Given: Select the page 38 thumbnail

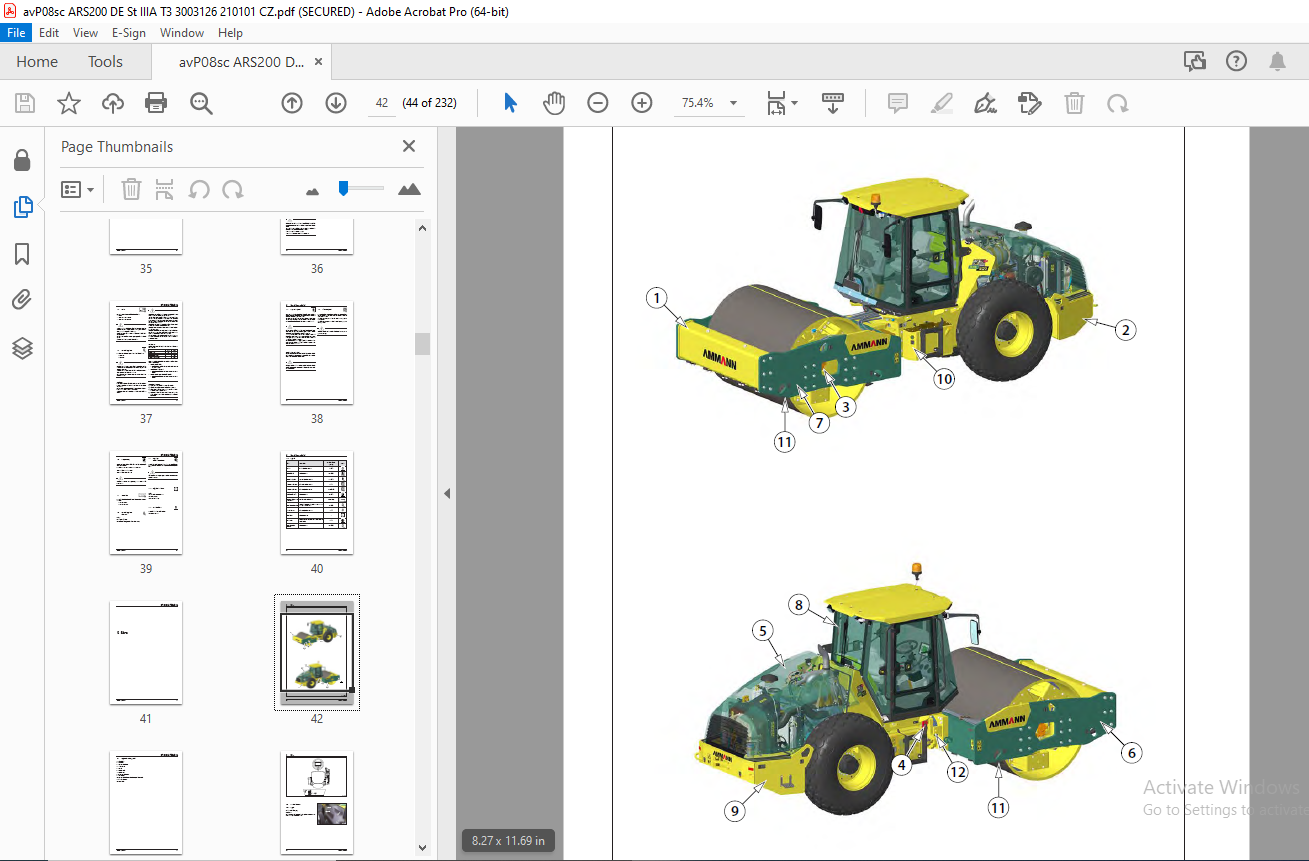Looking at the screenshot, I should tap(317, 352).
